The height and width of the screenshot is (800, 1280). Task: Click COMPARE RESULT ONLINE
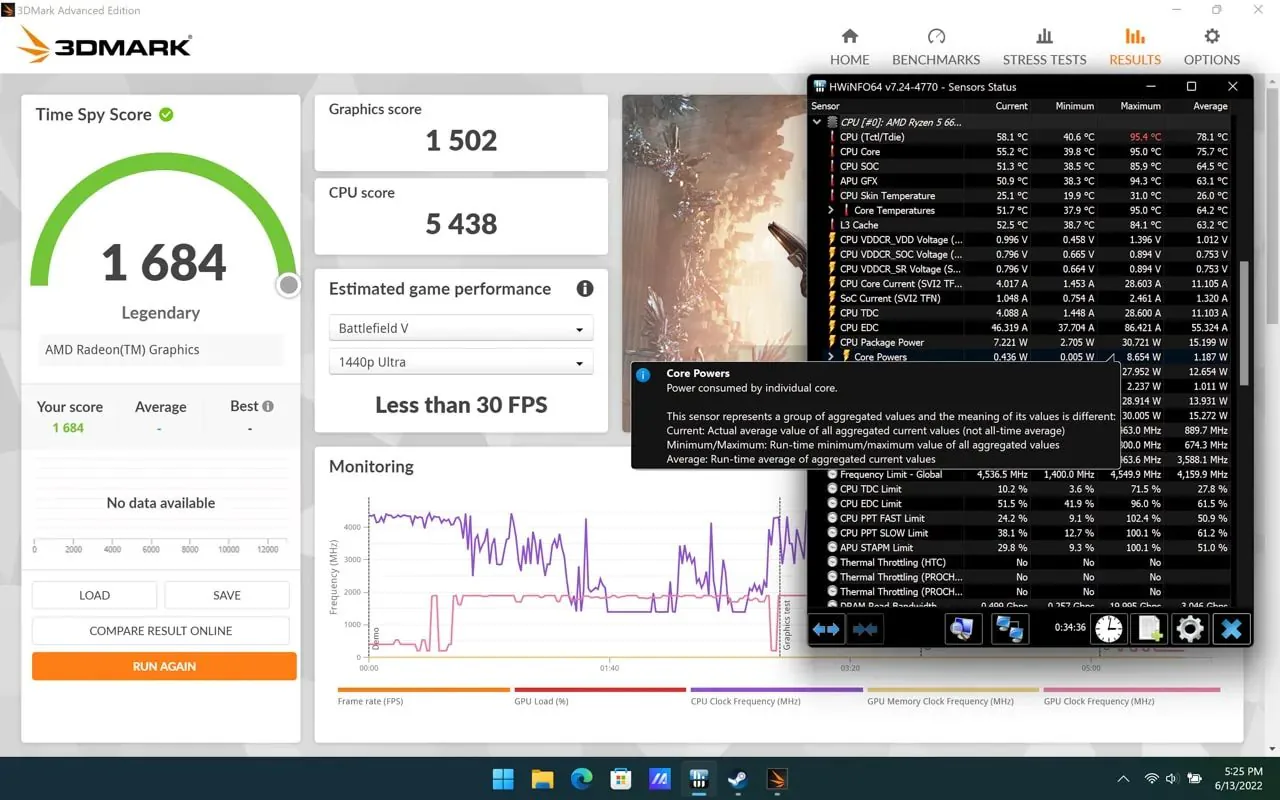pyautogui.click(x=161, y=631)
